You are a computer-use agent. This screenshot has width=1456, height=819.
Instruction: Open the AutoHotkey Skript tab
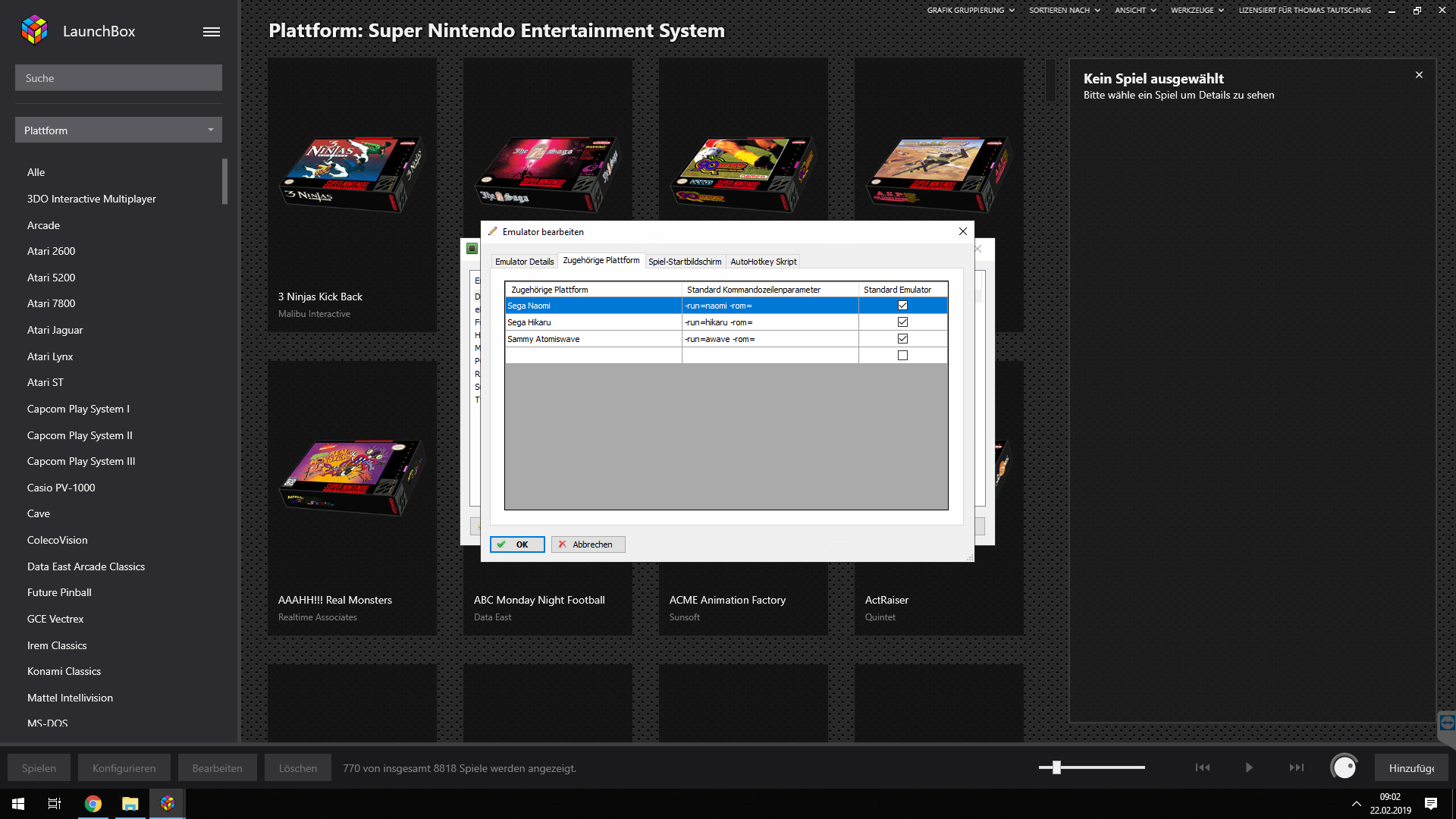coord(763,262)
